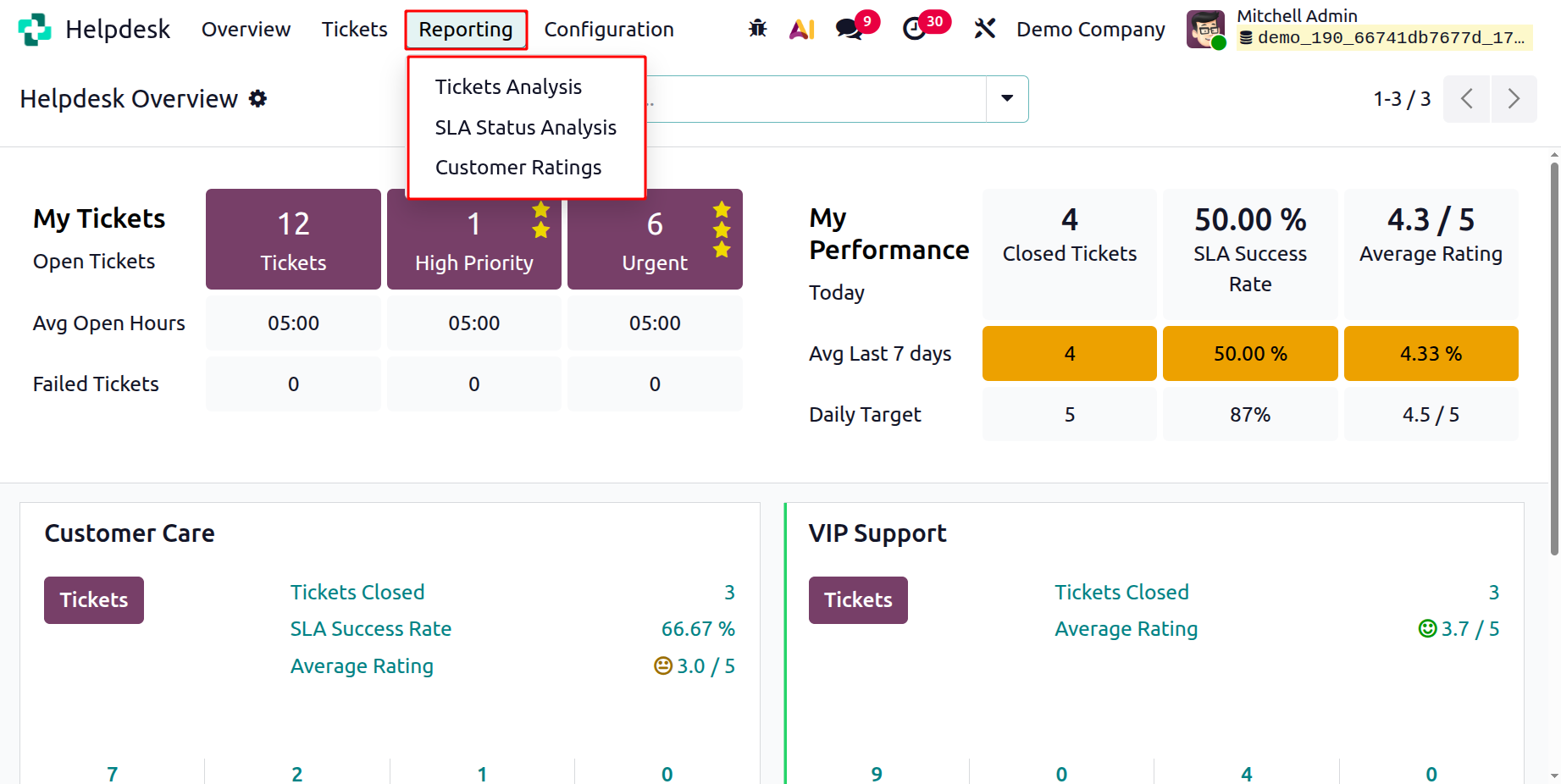Open the chat messages icon
Screen dimensions: 1561x784
pos(849,29)
